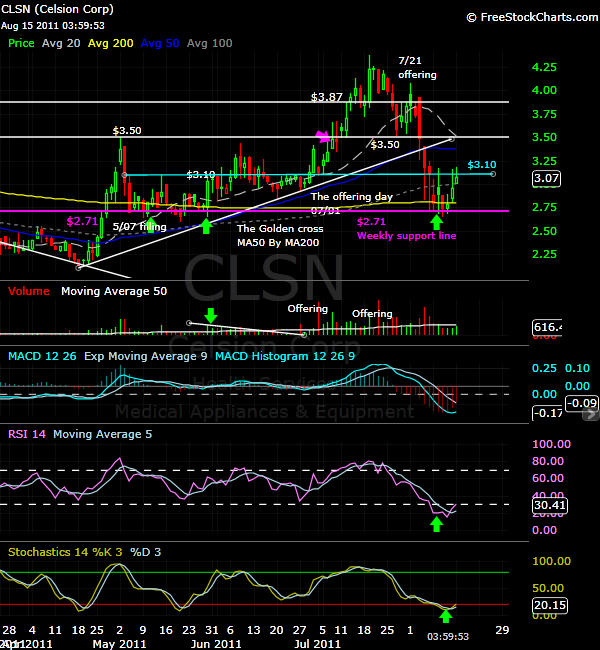Click the 3.07 current price box
Screen dimensions: 600x650
click(x=547, y=178)
